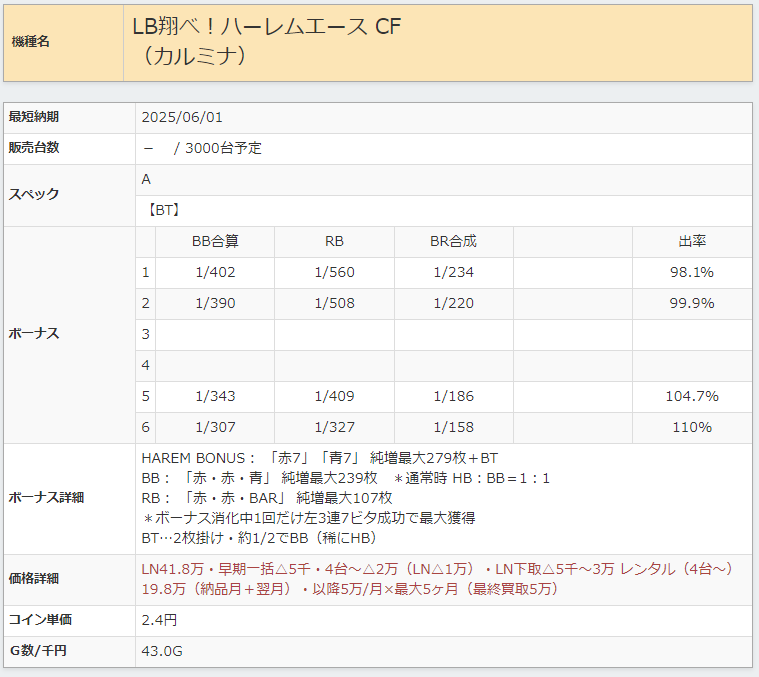Select coin unit price '2.4円'
This screenshot has height=677, width=759.
pos(159,620)
